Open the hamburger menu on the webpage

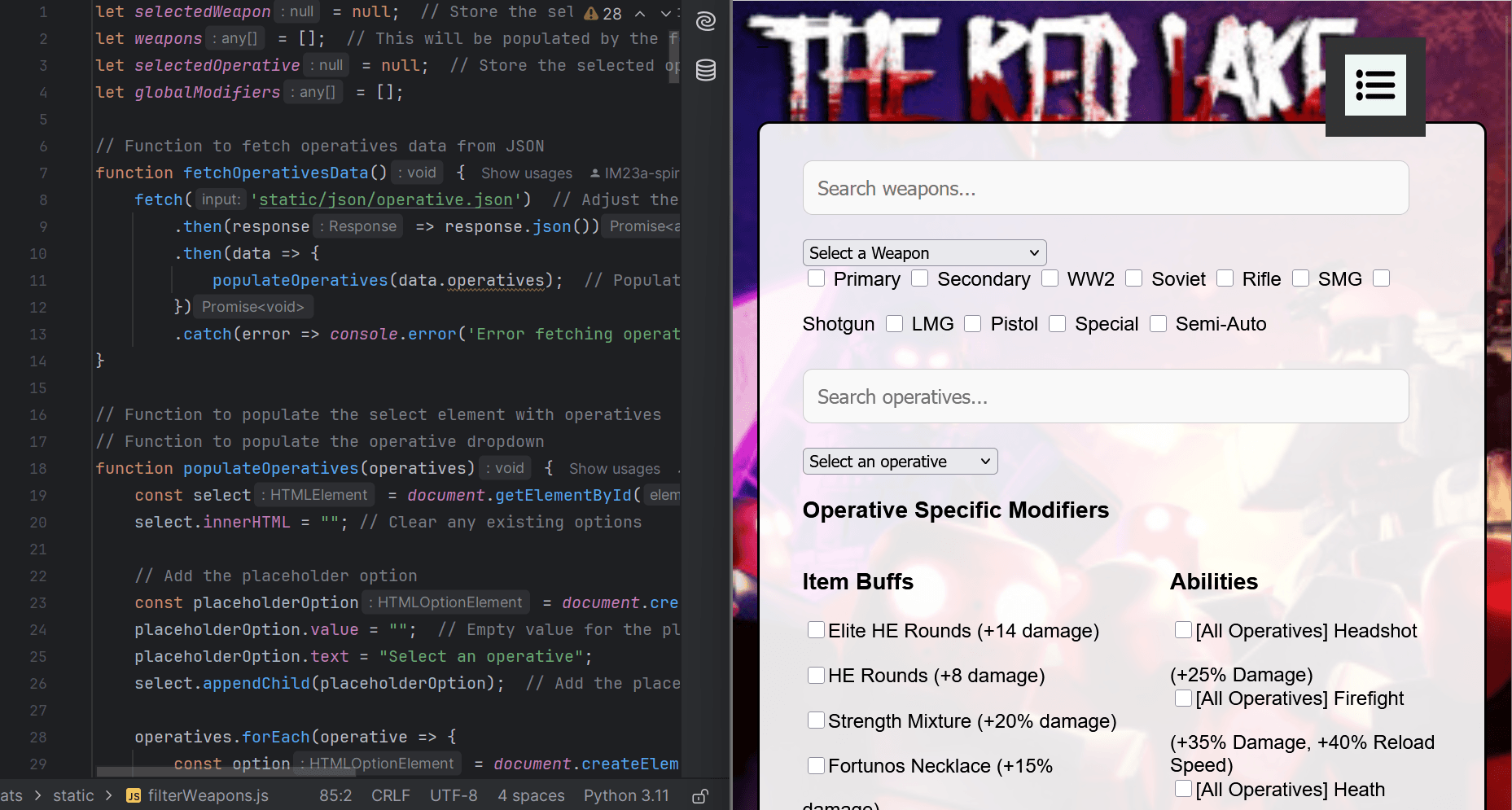1375,85
